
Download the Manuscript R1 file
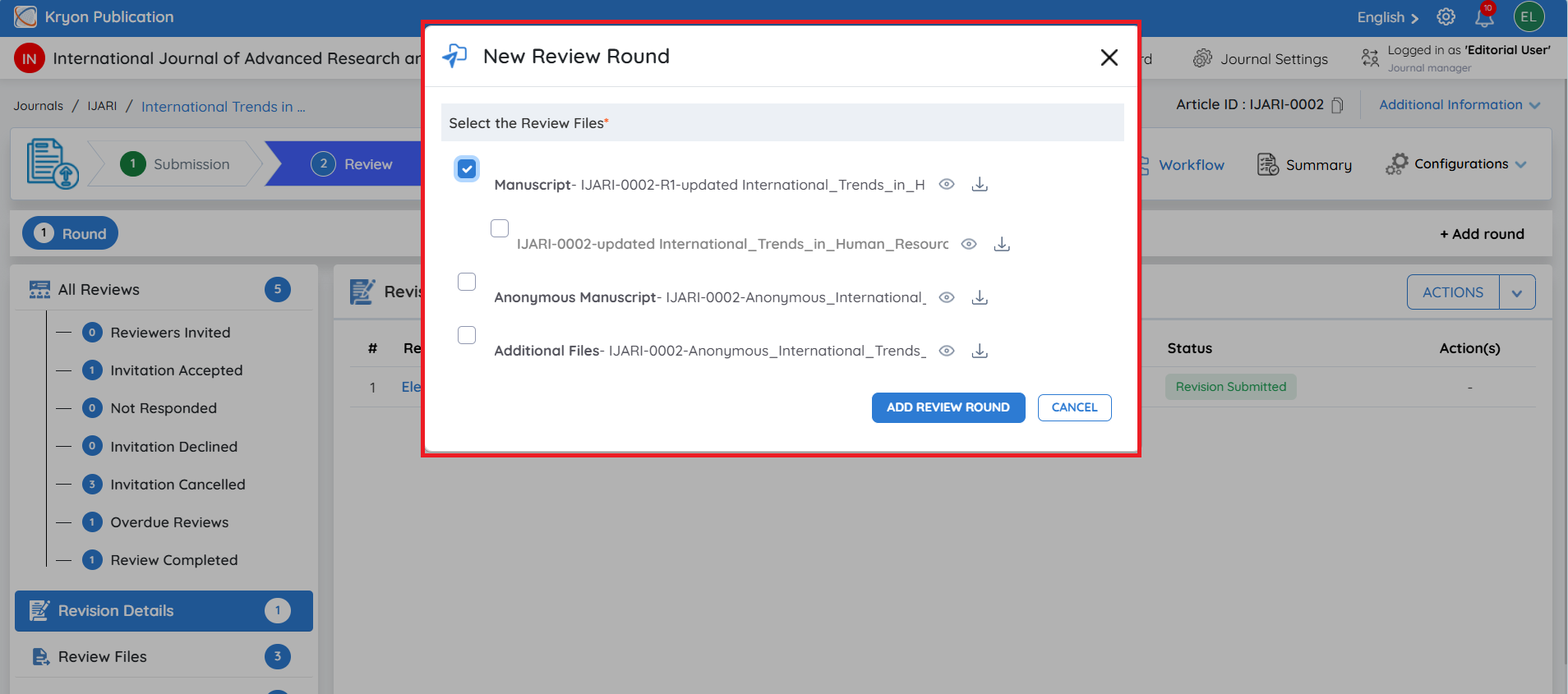[x=980, y=185]
